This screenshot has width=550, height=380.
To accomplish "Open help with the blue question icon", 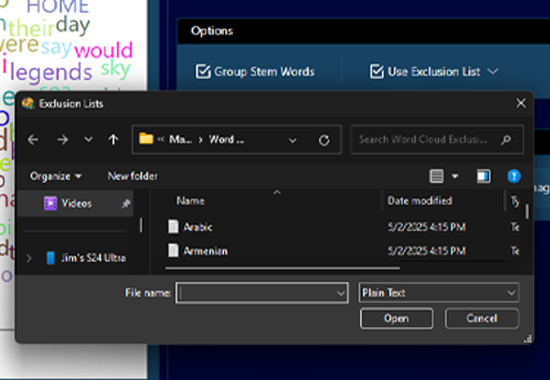I will pos(514,176).
